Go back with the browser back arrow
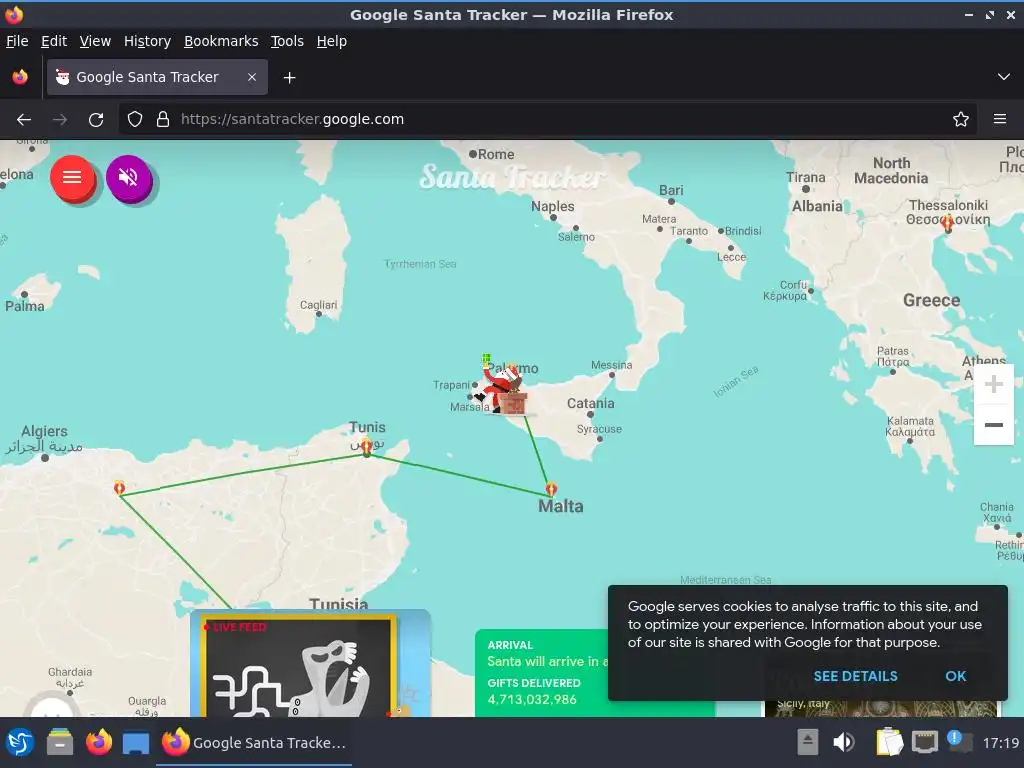1024x768 pixels. click(24, 120)
